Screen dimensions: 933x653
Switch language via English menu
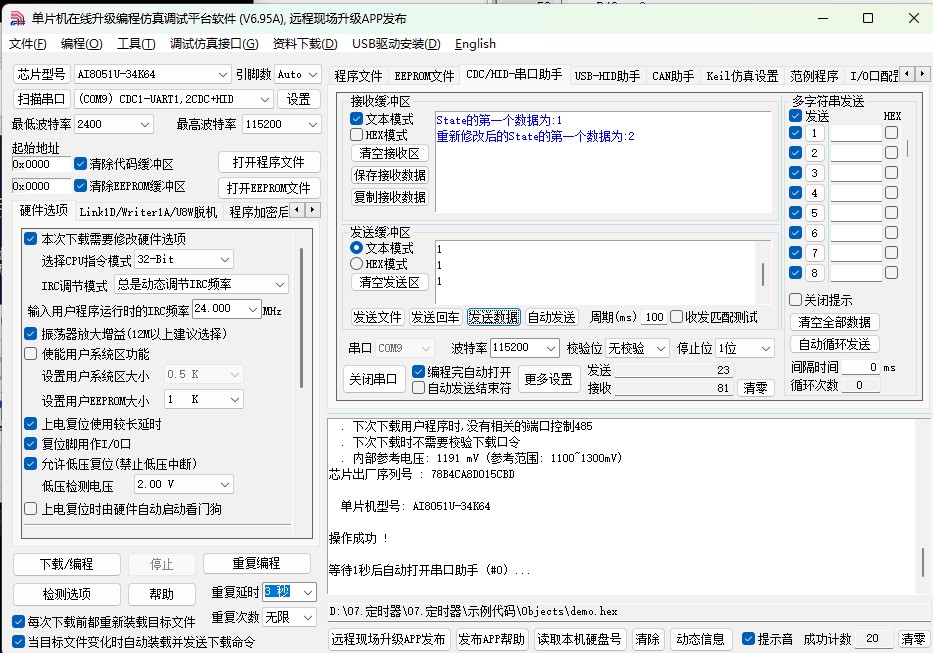tap(475, 43)
